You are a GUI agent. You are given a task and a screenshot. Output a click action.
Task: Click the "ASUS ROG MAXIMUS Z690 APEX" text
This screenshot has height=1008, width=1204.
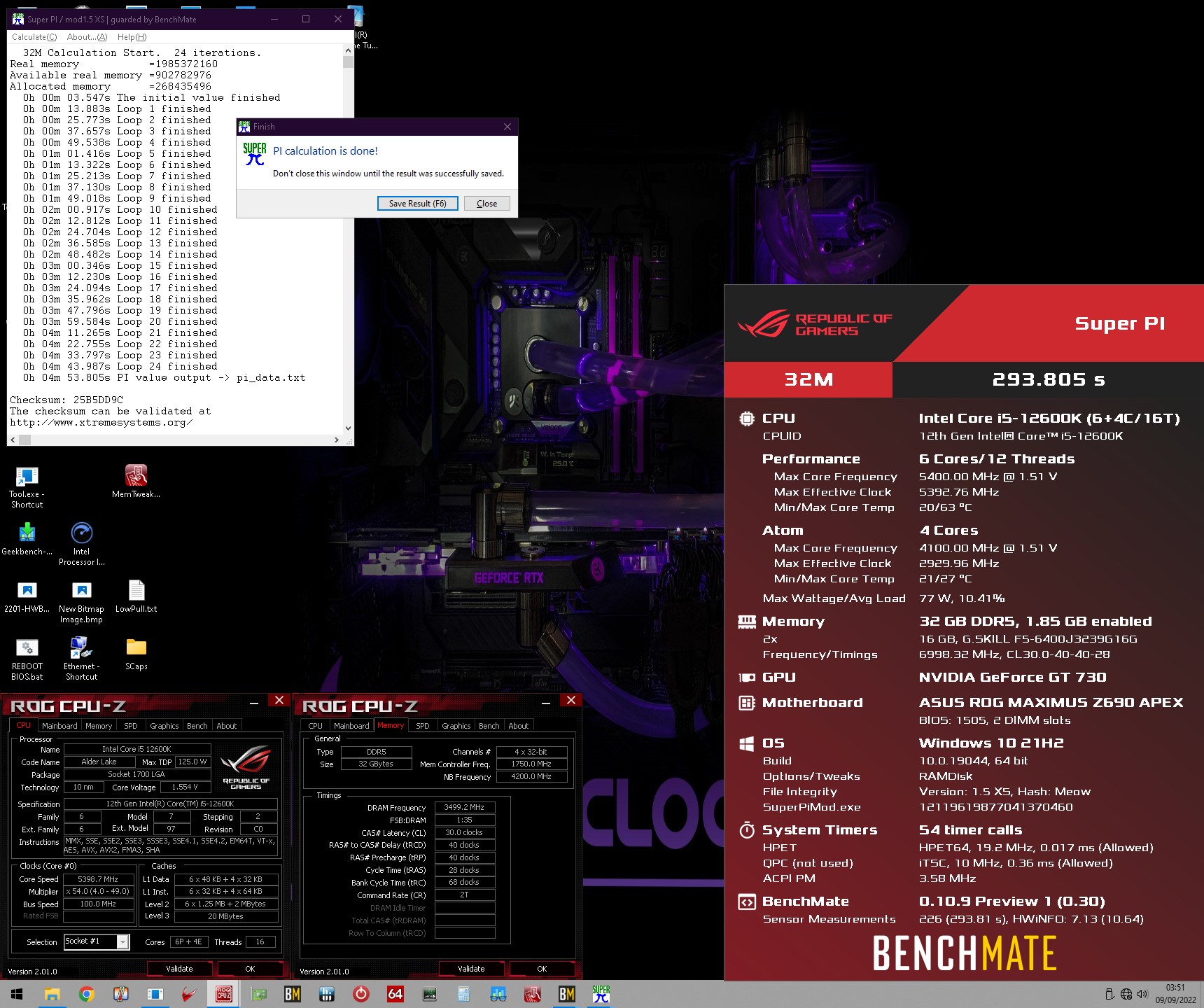1051,702
